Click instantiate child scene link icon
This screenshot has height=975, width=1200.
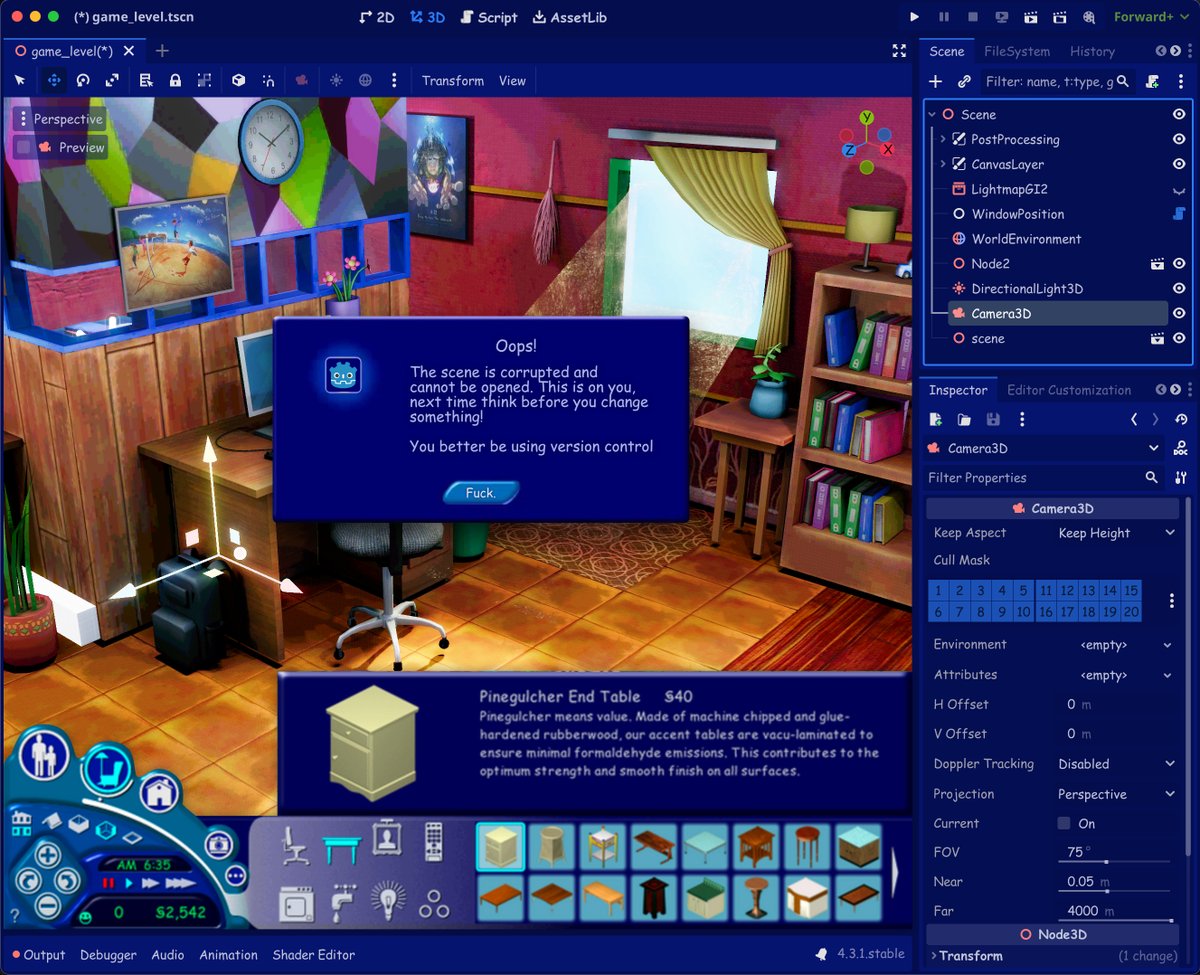pyautogui.click(x=964, y=82)
